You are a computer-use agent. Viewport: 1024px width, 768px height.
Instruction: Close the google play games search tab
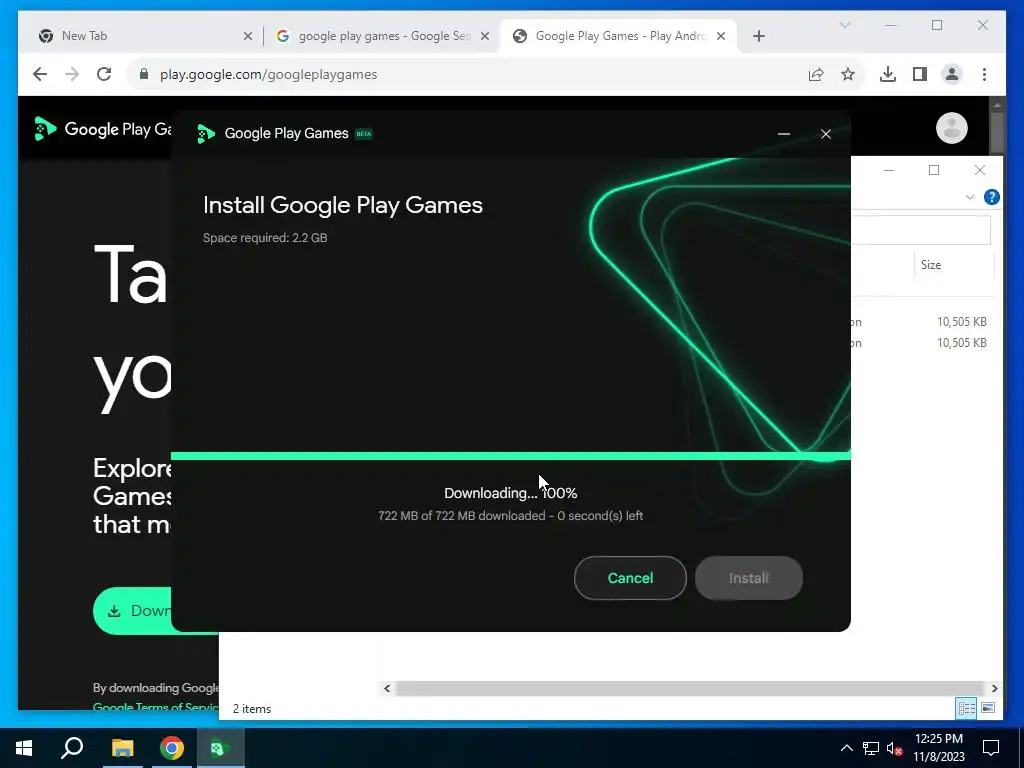coord(485,36)
